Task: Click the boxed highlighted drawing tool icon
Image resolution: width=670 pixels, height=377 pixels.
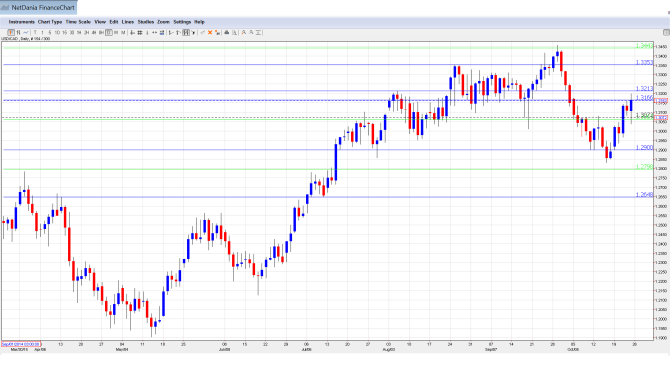Action: pos(186,32)
